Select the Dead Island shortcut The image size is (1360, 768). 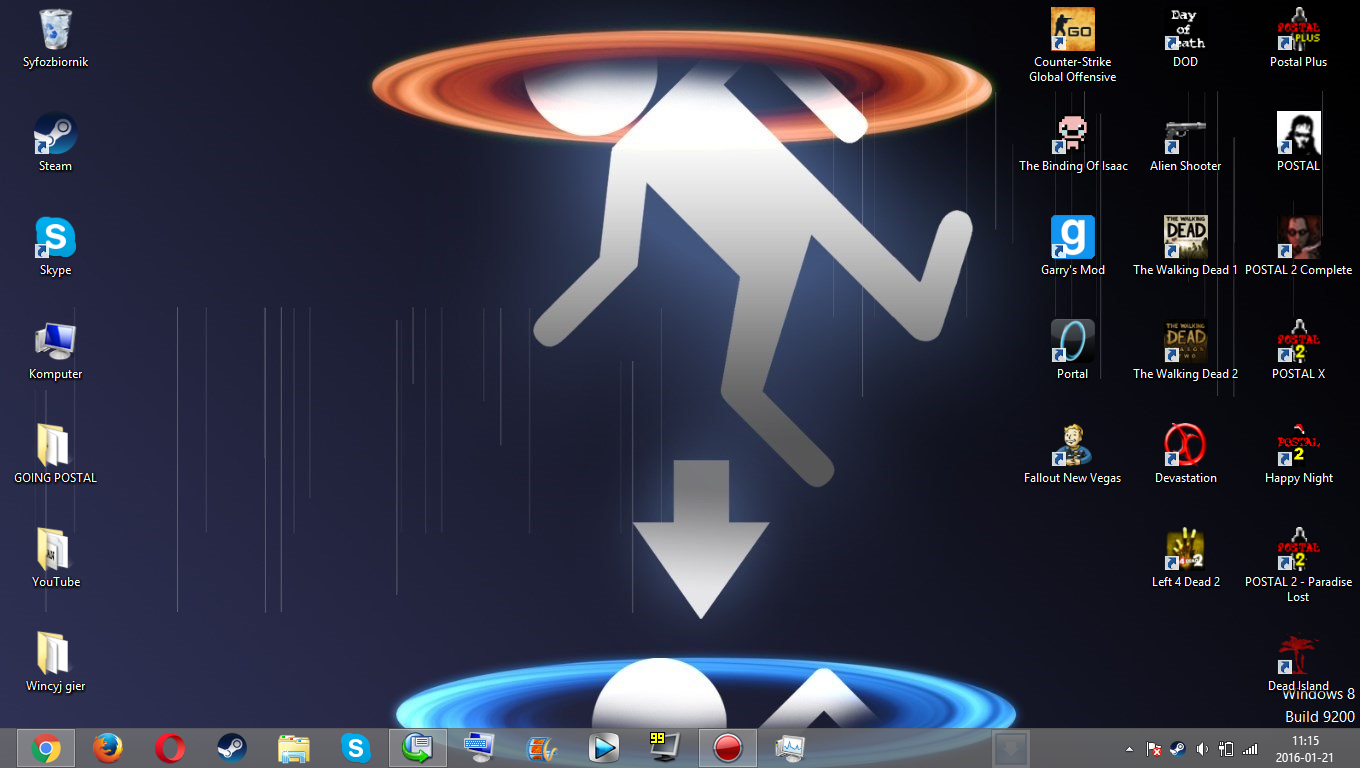click(1298, 662)
